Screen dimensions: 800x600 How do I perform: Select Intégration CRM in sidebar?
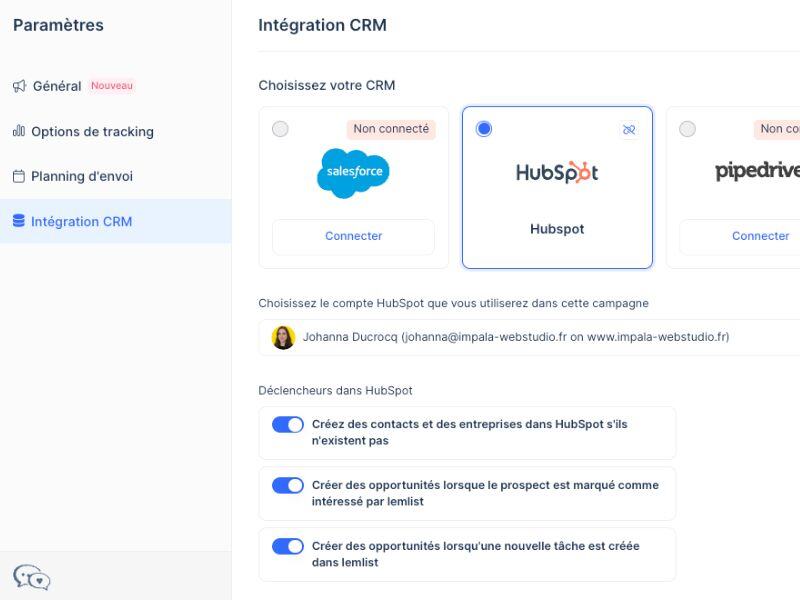115,221
